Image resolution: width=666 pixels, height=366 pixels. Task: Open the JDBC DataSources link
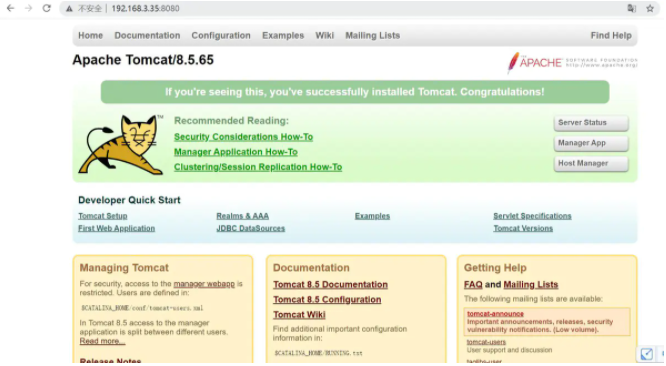(251, 228)
